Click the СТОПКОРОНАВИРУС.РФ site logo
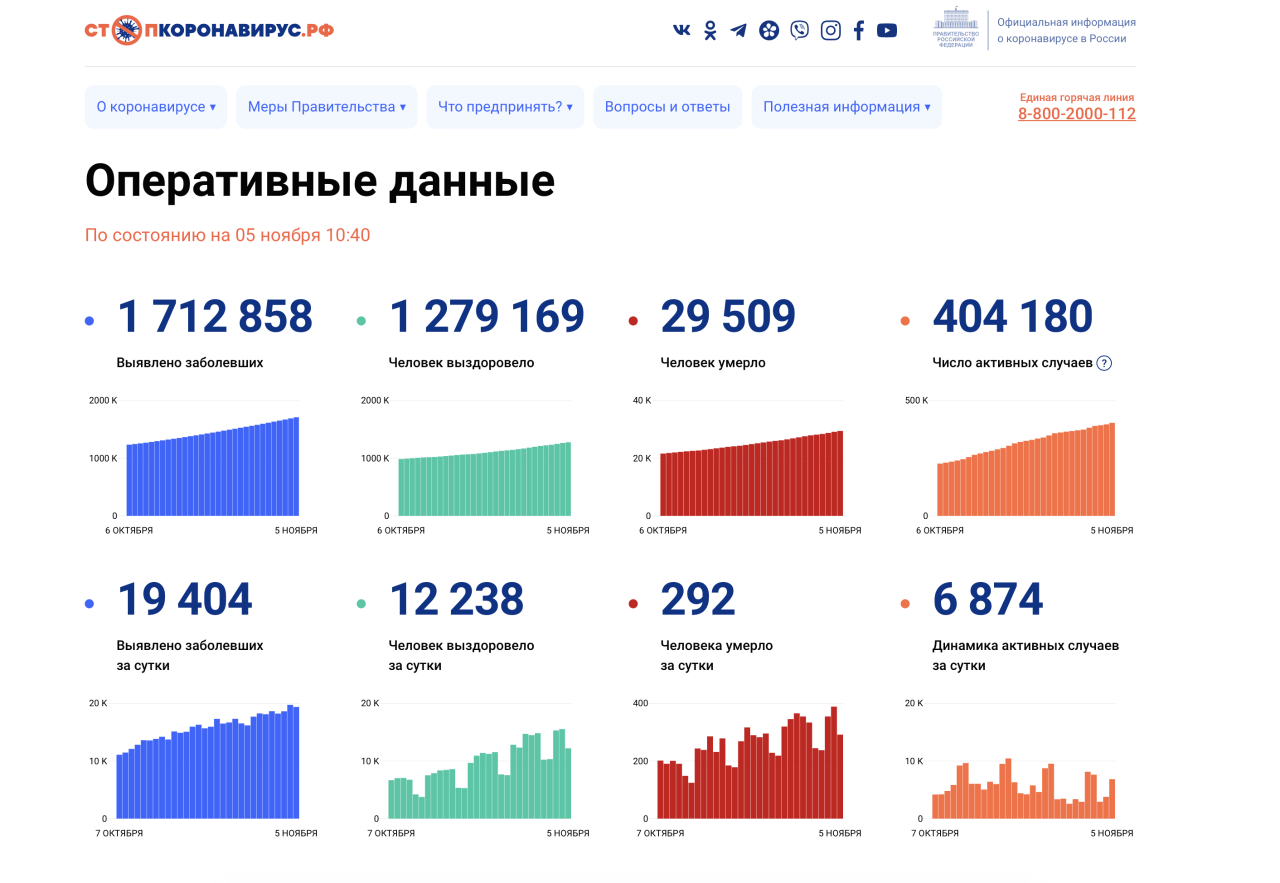The height and width of the screenshot is (883, 1280). (x=210, y=30)
